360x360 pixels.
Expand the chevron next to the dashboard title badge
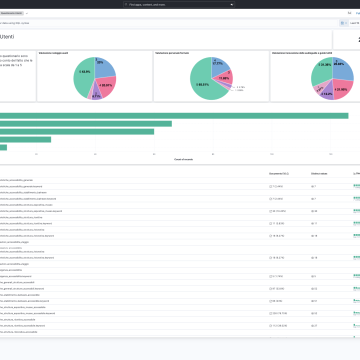[27, 13]
